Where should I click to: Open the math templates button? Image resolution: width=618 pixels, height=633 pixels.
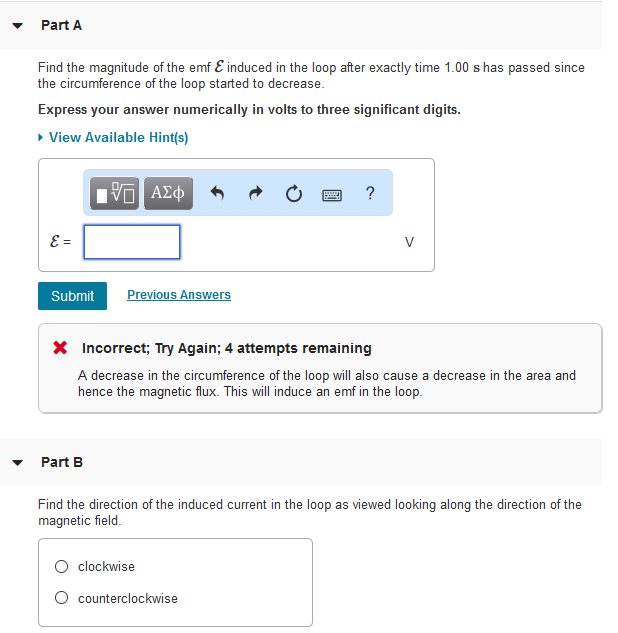point(116,193)
